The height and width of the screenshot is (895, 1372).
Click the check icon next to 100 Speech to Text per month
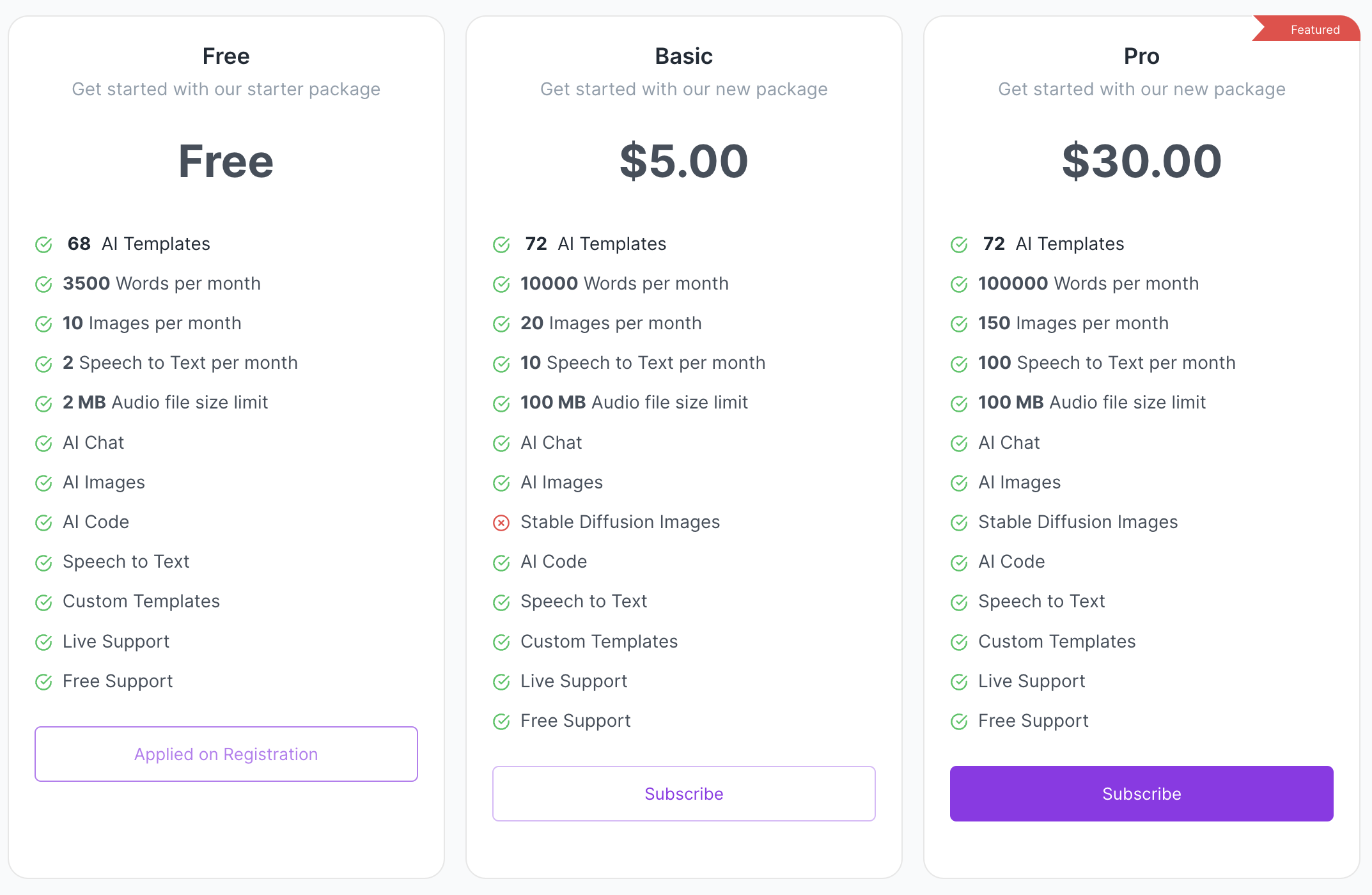[959, 364]
